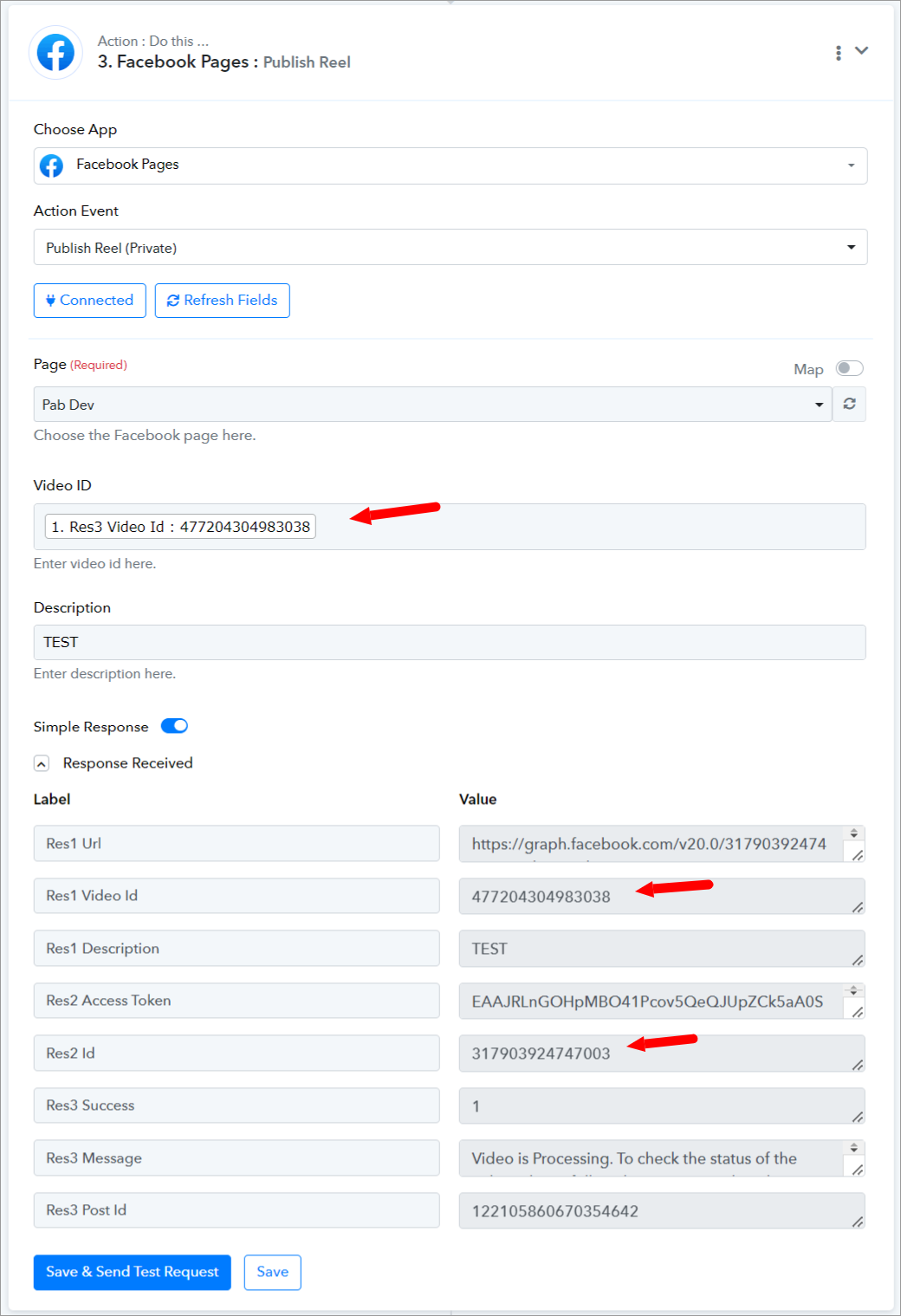Open the three-dot options menu

[838, 53]
